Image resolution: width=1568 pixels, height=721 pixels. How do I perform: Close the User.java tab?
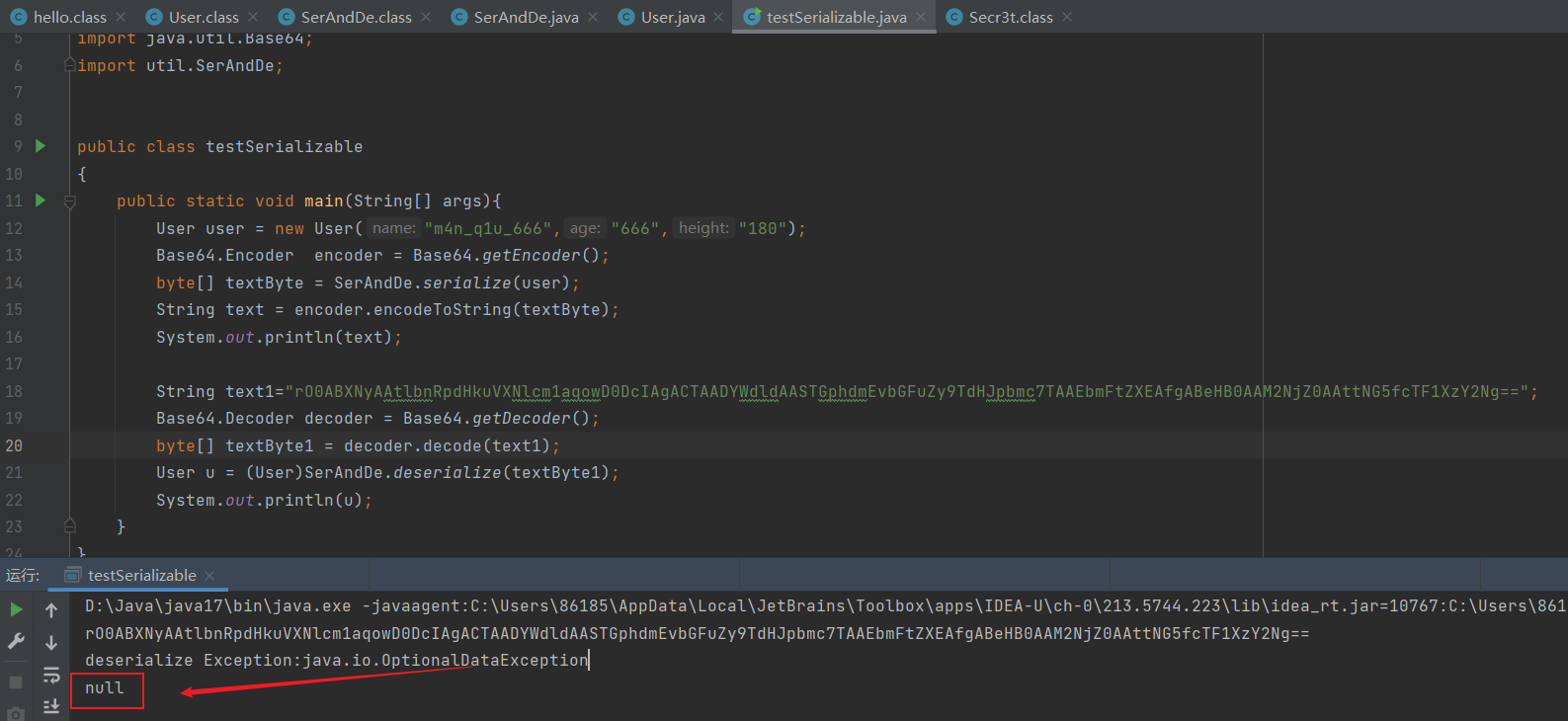point(718,17)
